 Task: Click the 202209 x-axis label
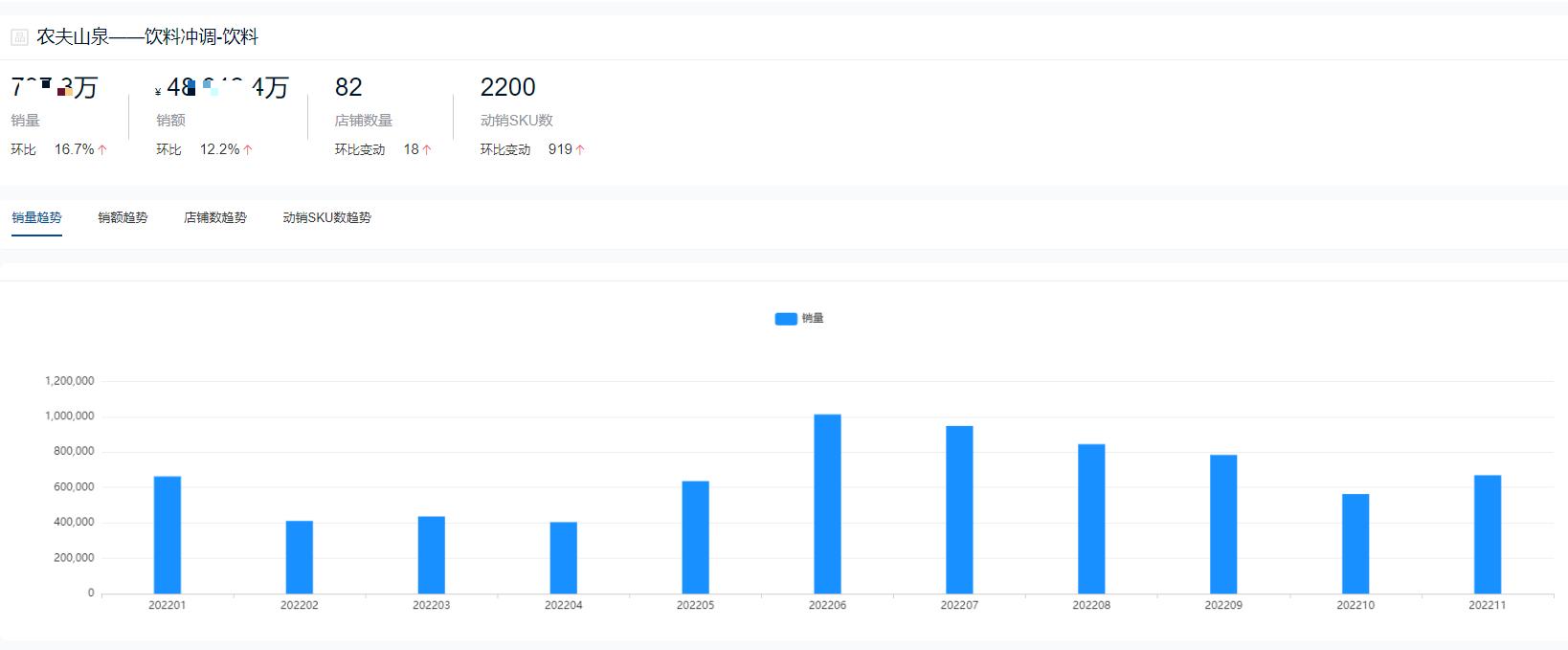[x=1223, y=606]
